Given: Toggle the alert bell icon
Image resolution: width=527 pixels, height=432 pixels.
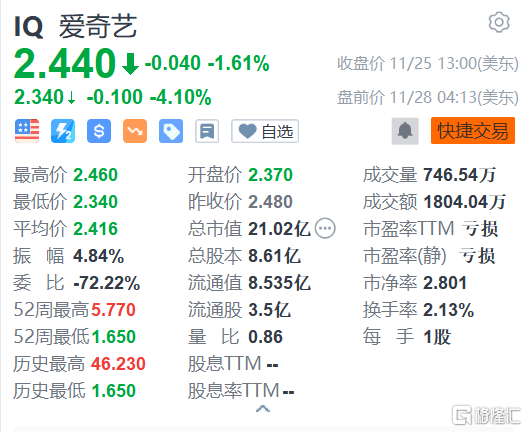Looking at the screenshot, I should click(405, 131).
